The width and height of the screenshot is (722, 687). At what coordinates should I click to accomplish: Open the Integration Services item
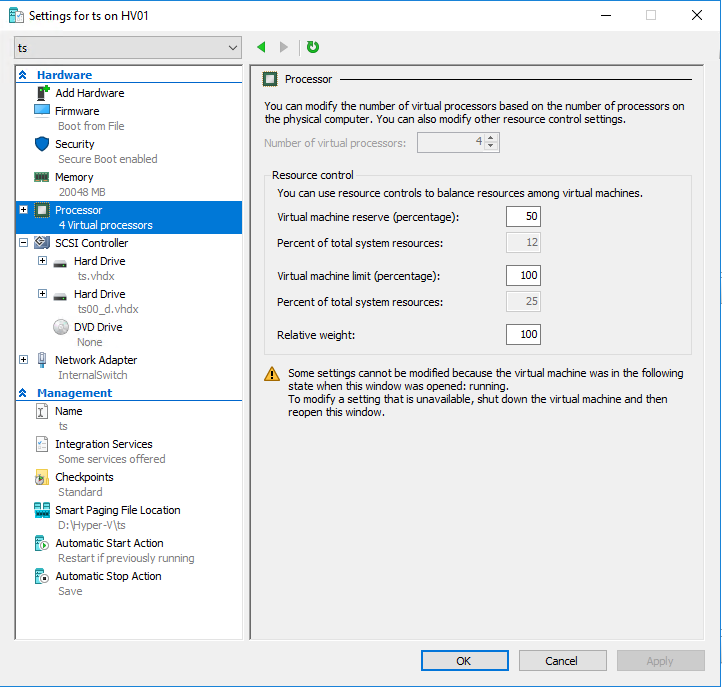(x=103, y=444)
